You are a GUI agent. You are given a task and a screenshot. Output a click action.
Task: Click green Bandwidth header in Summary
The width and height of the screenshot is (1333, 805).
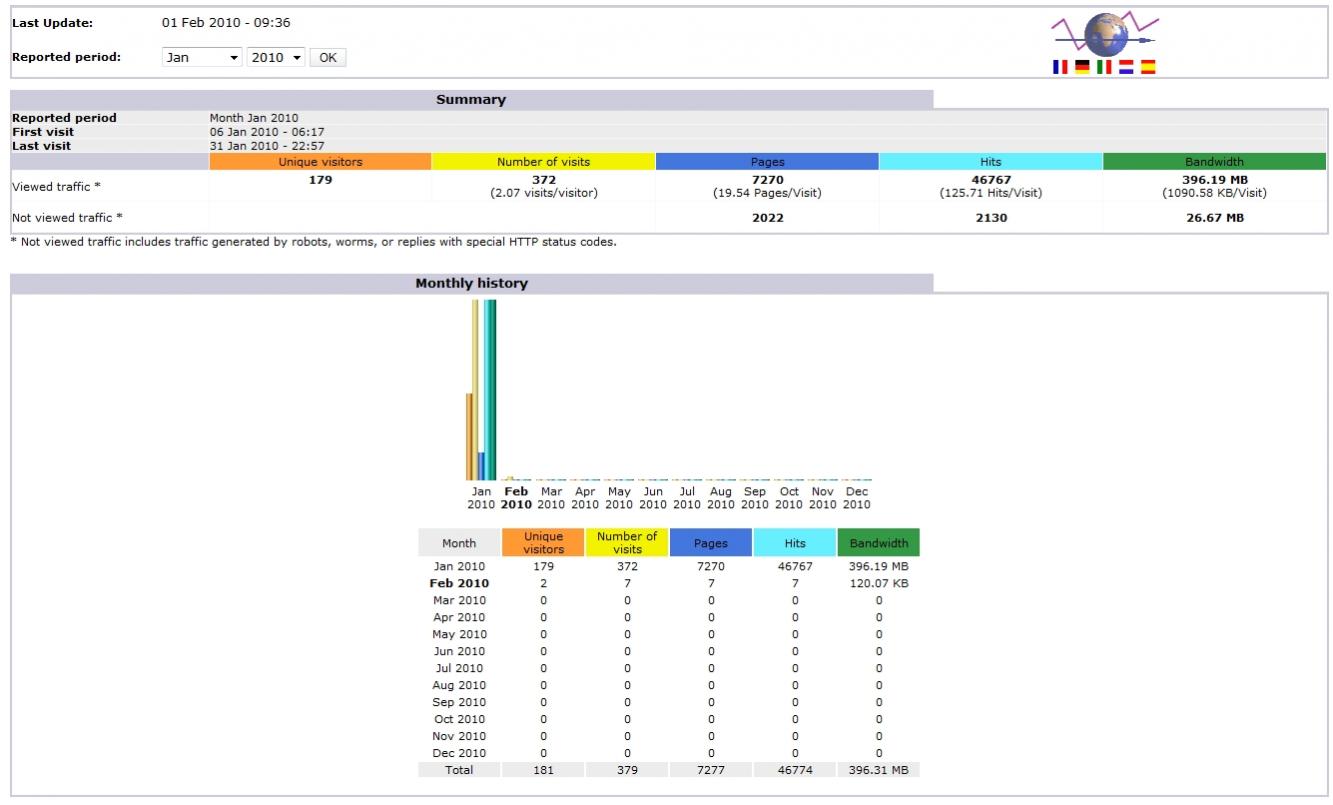1214,162
